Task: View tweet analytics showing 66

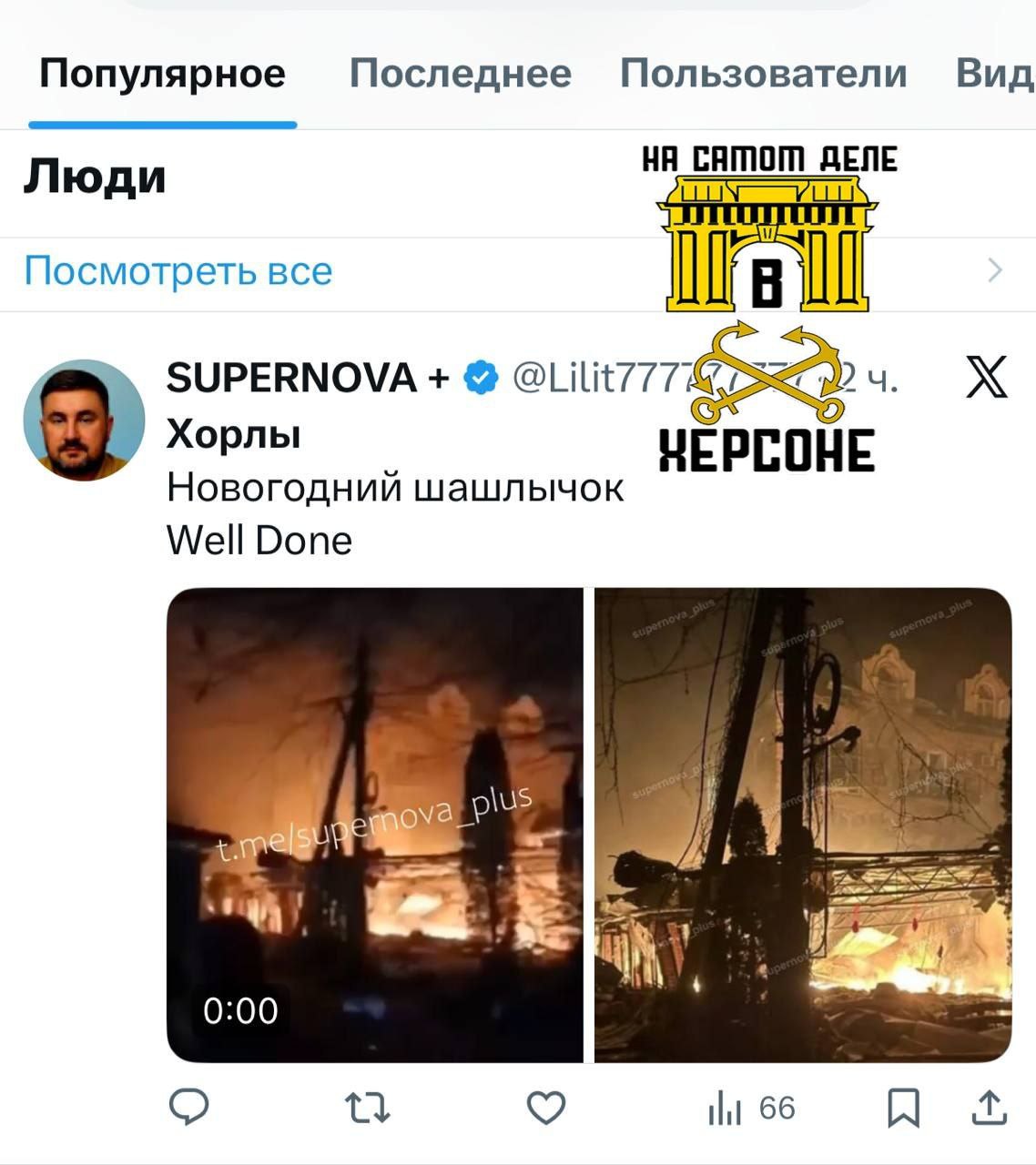Action: tap(751, 1108)
